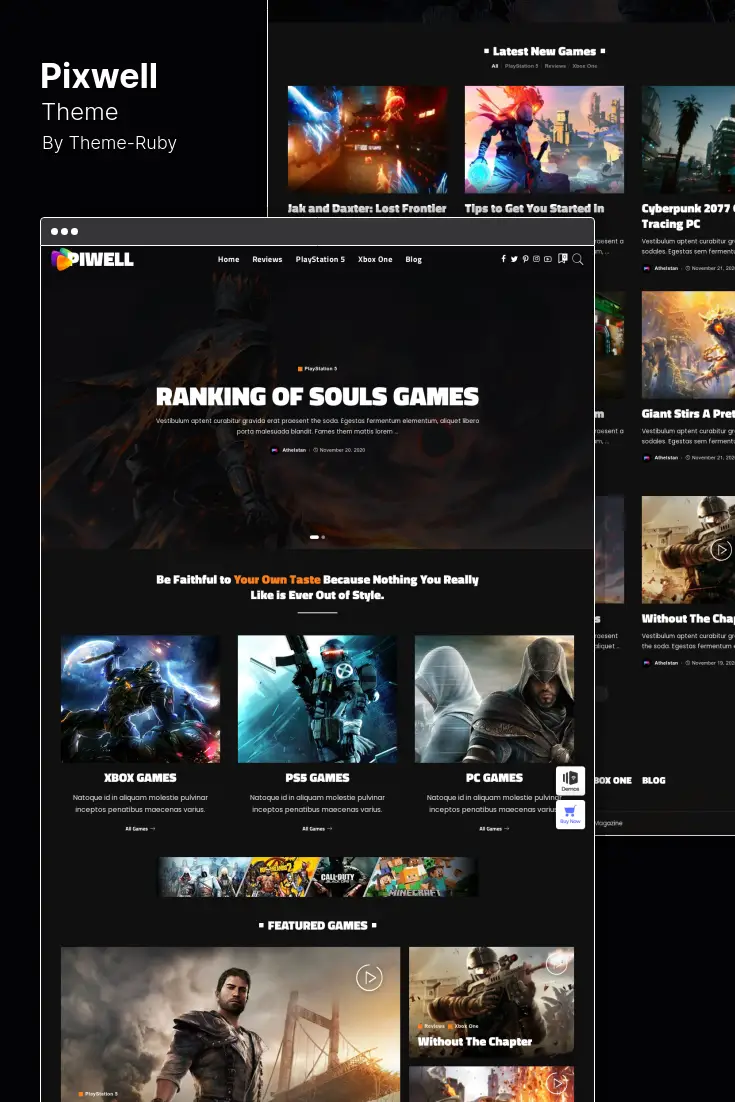Click the Tips to Get You Started In title
The width and height of the screenshot is (735, 1102).
534,209
